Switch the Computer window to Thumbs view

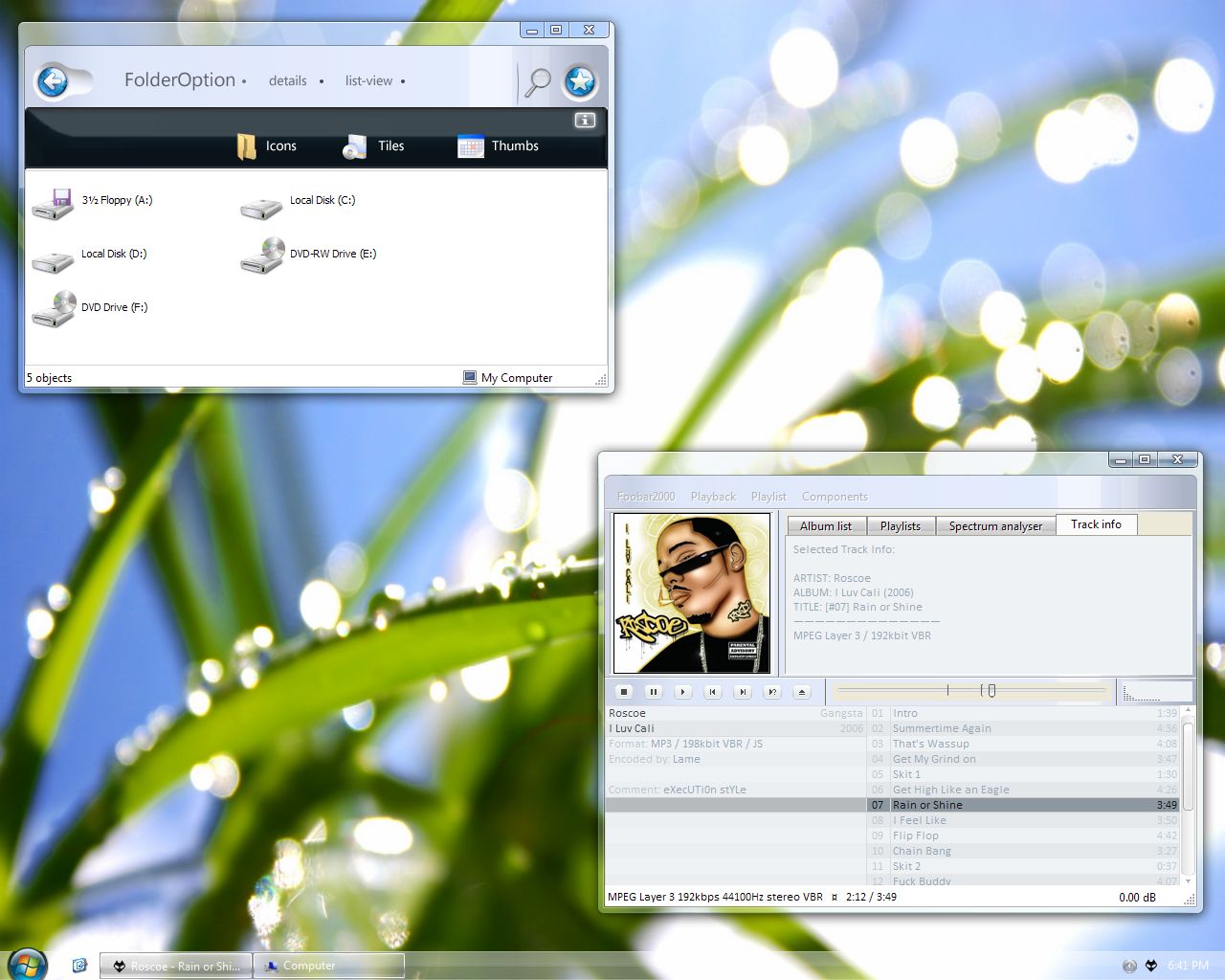click(499, 146)
